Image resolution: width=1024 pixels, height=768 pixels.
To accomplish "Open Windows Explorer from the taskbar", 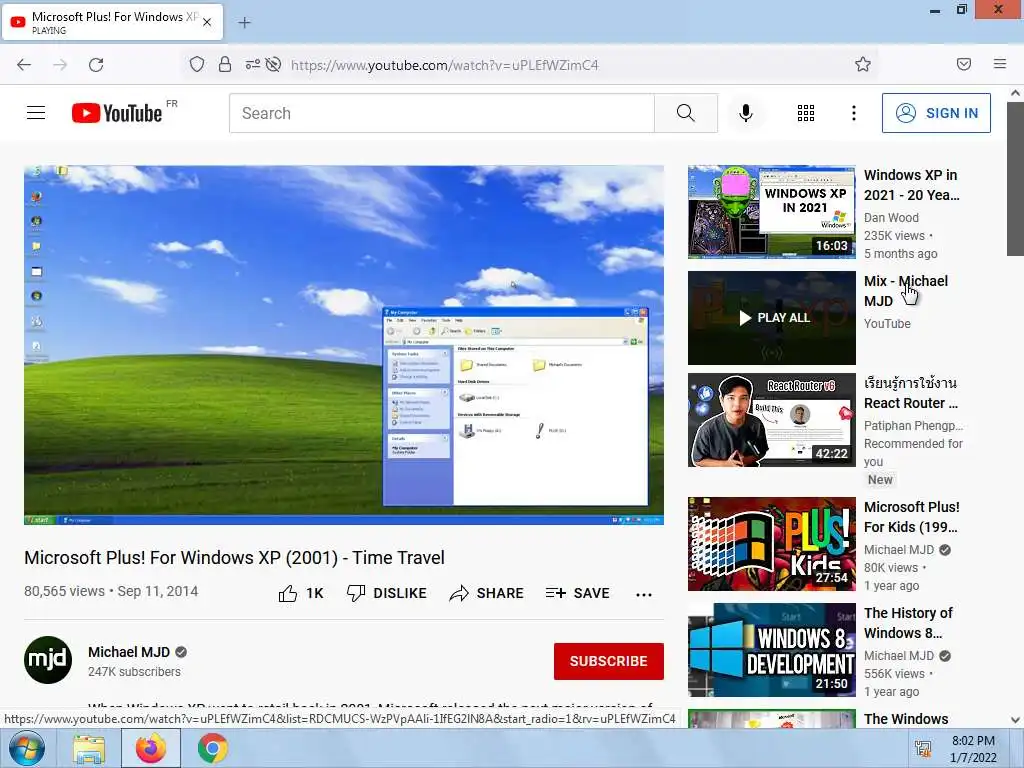I will pyautogui.click(x=89, y=748).
